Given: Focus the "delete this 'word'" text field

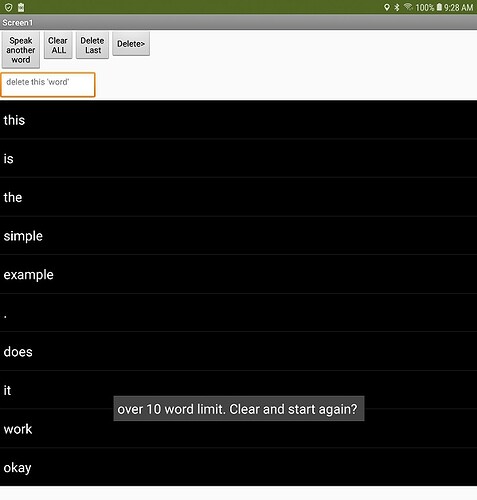Looking at the screenshot, I should point(48,85).
